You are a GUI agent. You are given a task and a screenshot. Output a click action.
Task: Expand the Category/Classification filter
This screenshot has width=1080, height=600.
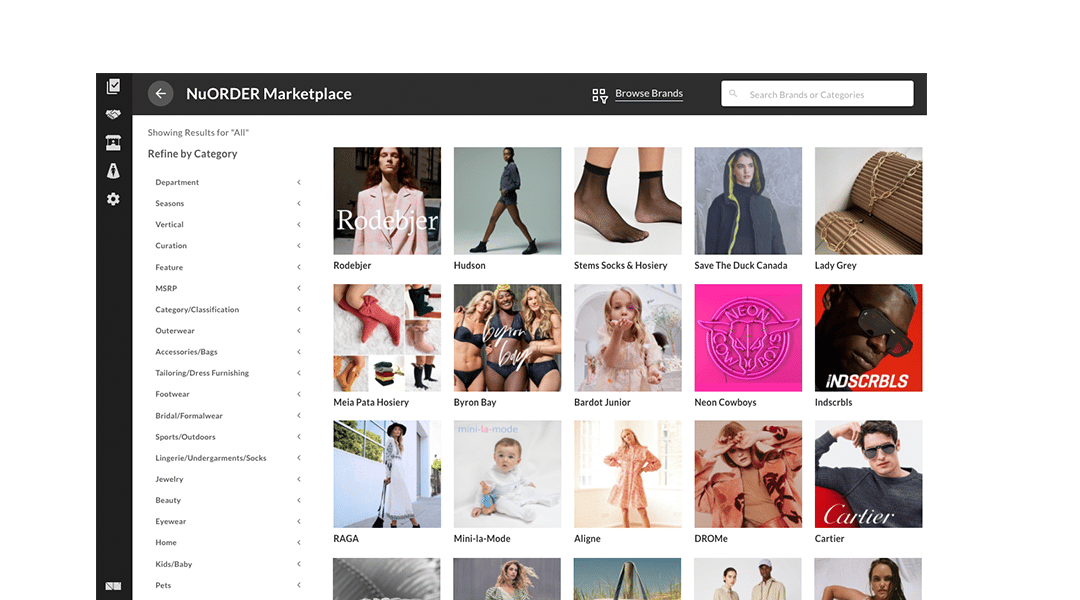point(227,310)
